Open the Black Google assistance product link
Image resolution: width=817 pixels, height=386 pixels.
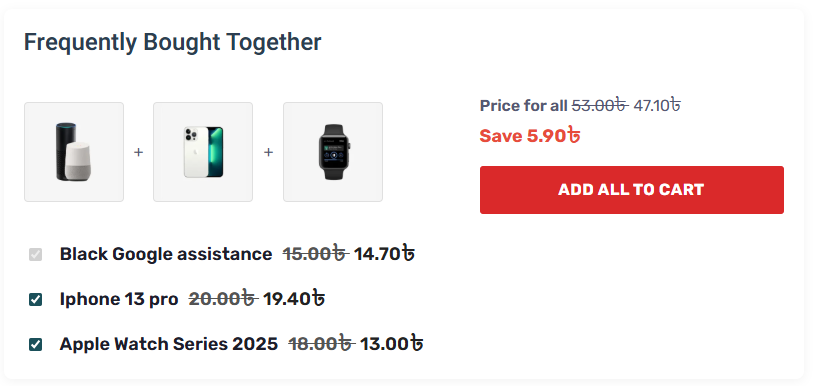click(x=166, y=254)
